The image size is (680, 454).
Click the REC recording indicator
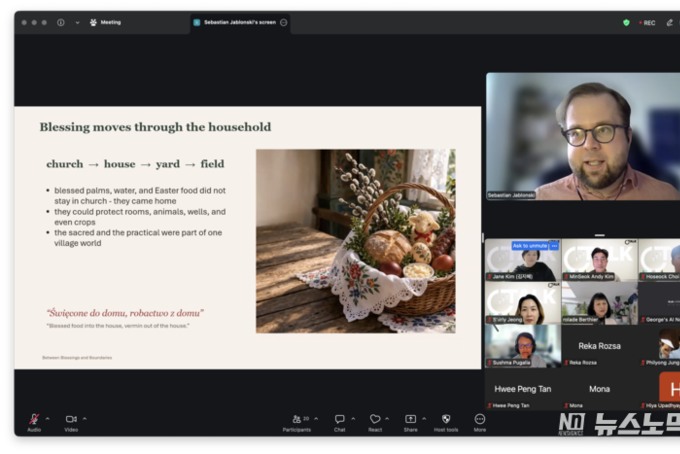(647, 22)
